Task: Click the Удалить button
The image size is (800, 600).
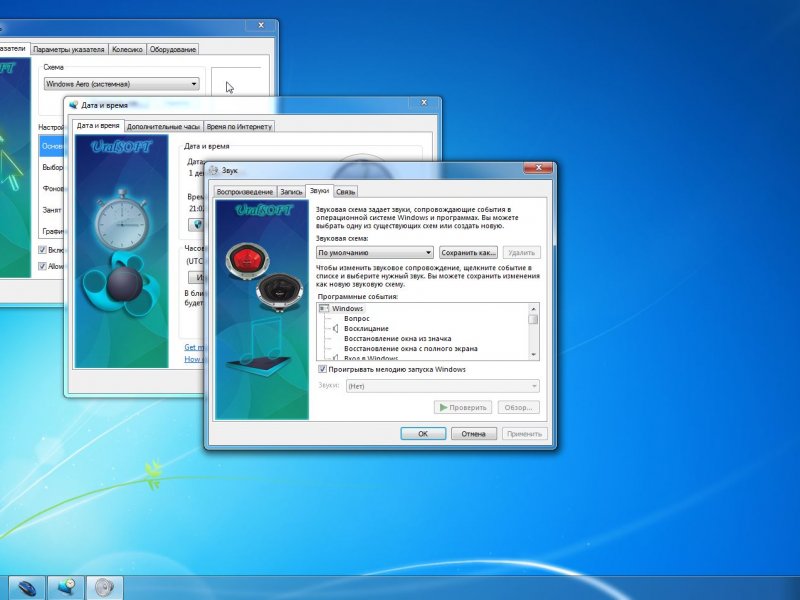Action: point(521,253)
